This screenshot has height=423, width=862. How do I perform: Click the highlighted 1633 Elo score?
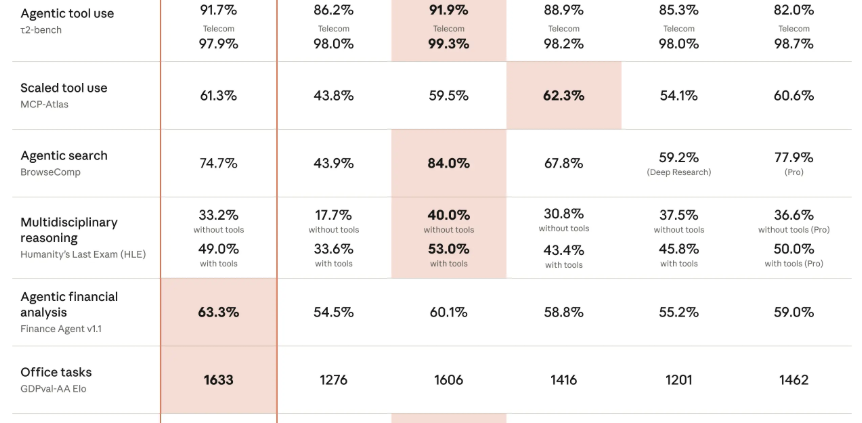tap(218, 380)
